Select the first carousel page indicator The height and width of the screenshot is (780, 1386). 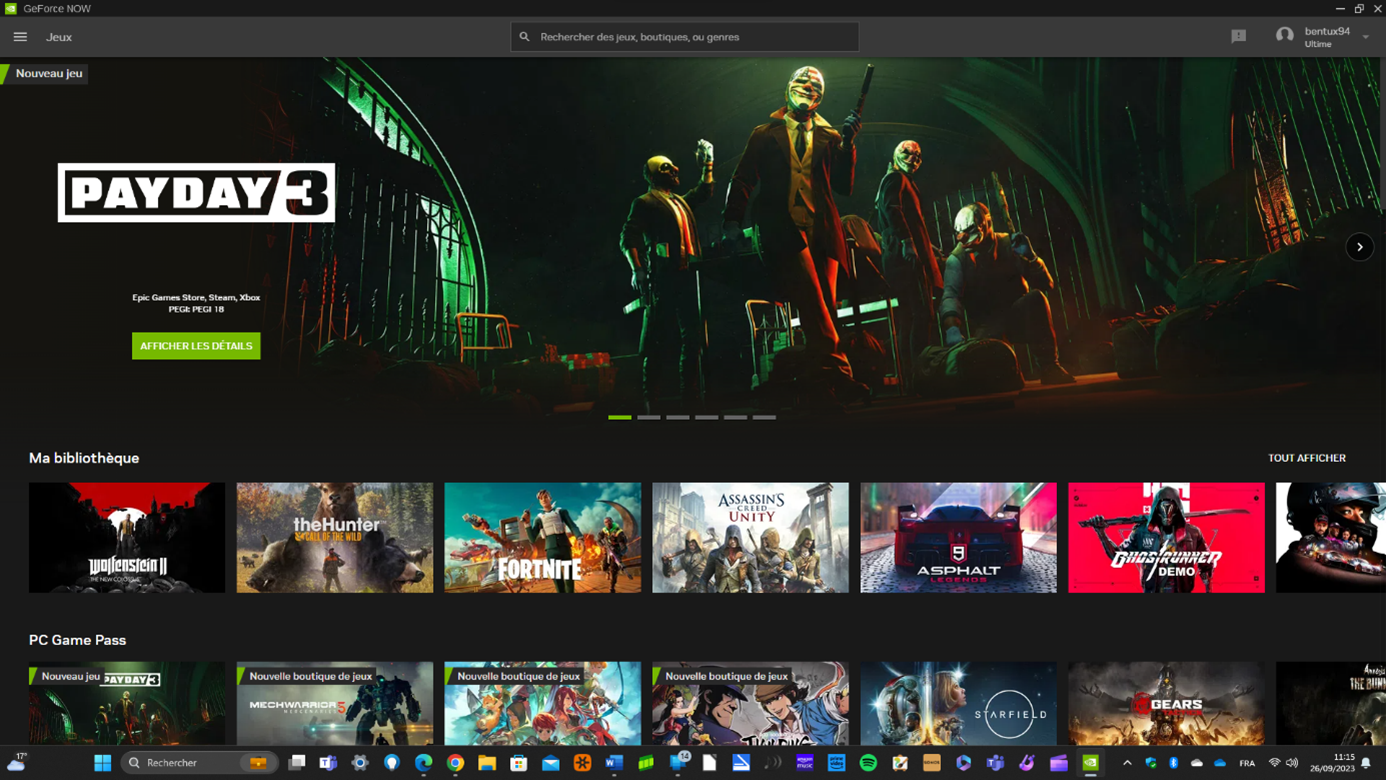(619, 417)
